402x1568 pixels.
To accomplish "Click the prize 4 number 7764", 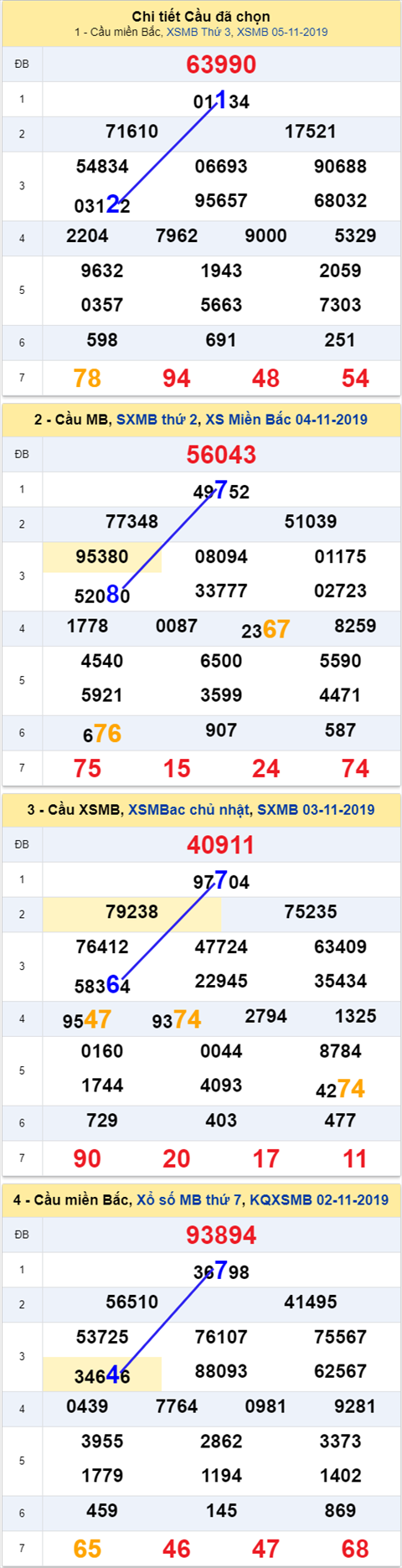I will tap(177, 1407).
